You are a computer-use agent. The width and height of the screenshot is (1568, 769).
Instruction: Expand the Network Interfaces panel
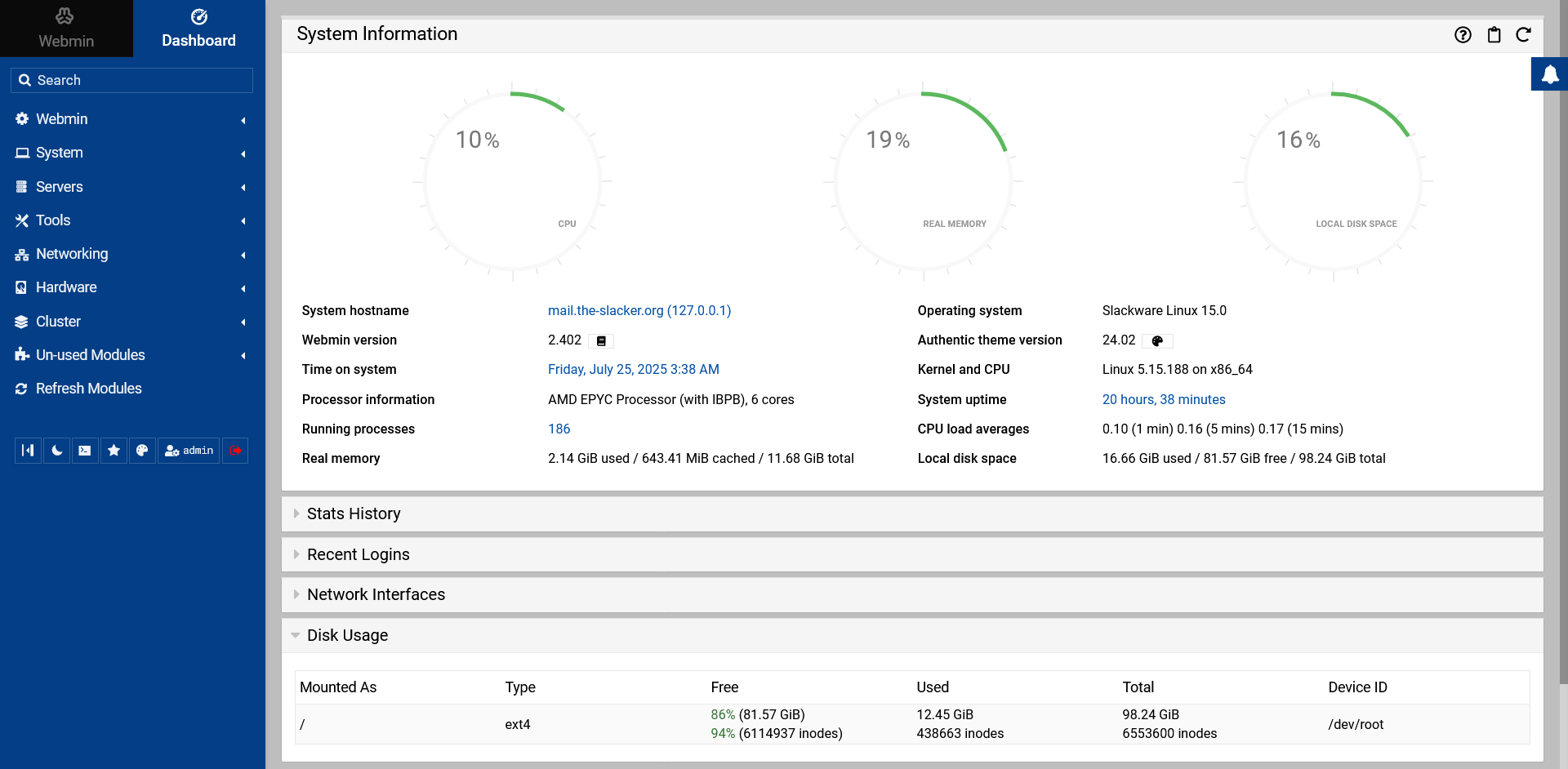pyautogui.click(x=376, y=594)
